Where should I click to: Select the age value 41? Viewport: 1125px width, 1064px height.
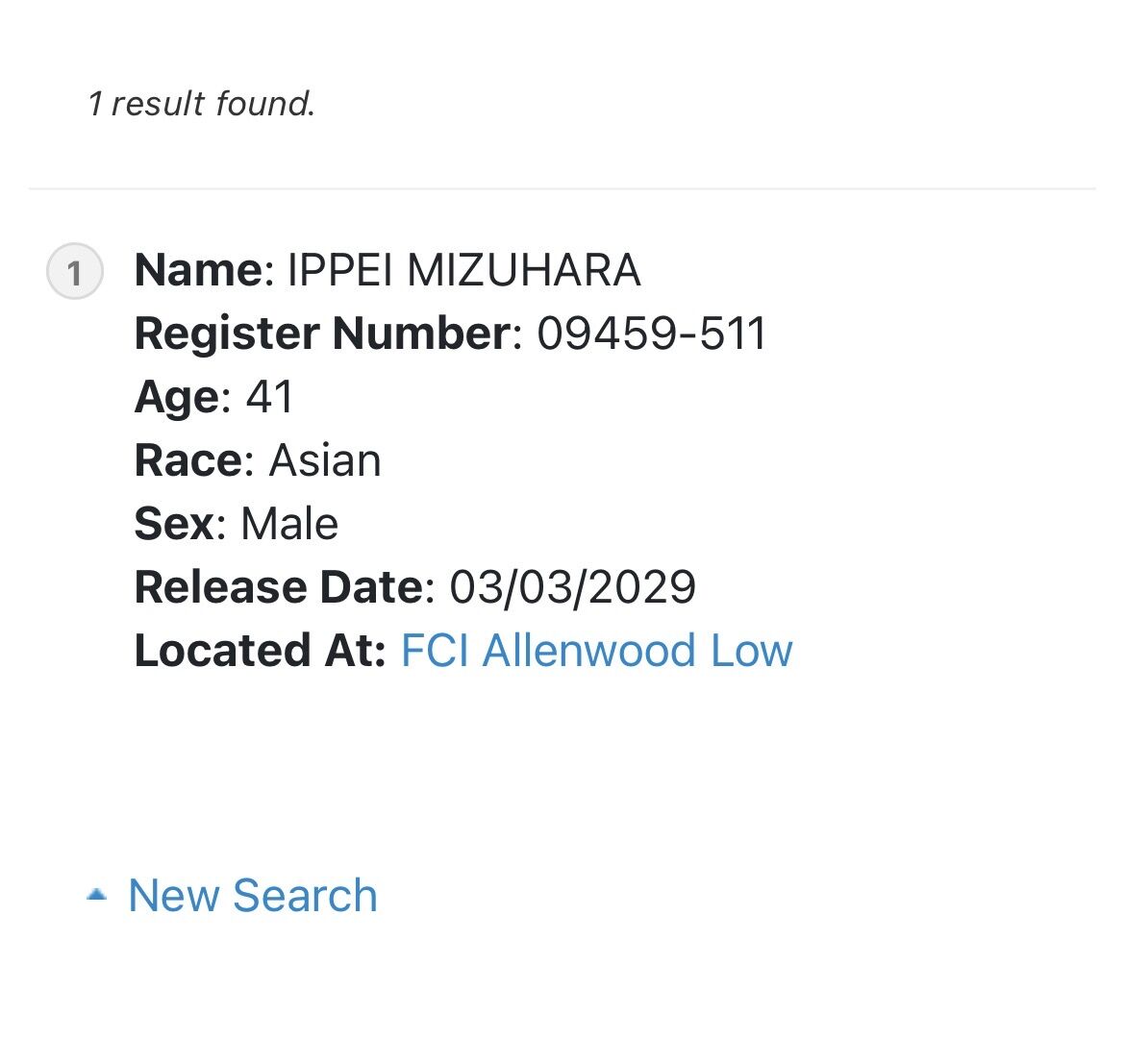270,397
